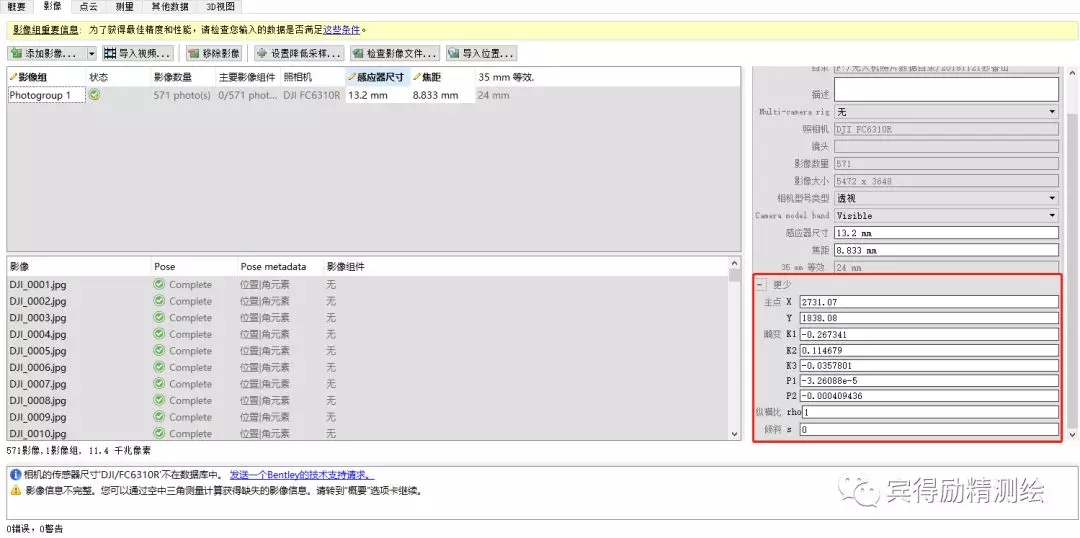Click the green status checkmark for Photogroup 1
The width and height of the screenshot is (1080, 538).
tap(94, 96)
